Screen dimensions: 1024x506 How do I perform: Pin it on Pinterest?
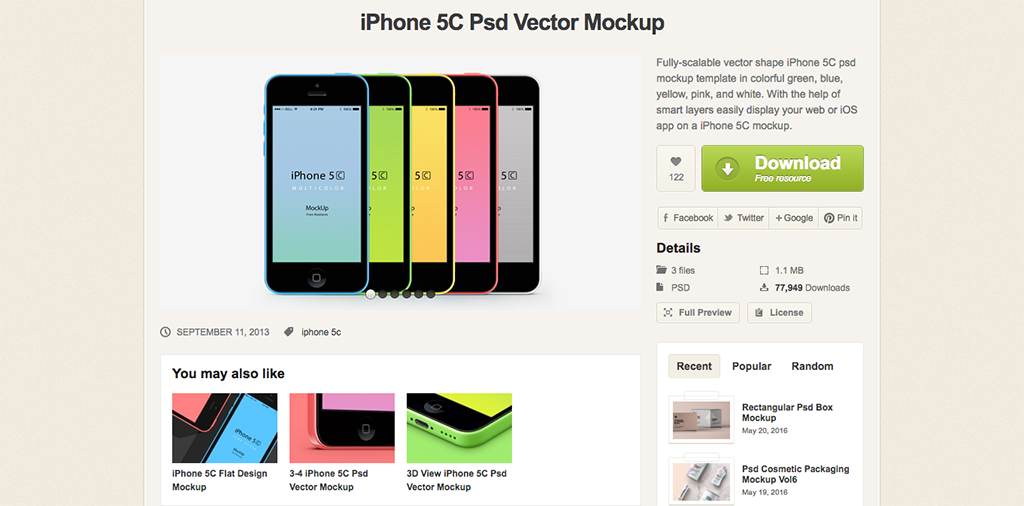coord(840,218)
